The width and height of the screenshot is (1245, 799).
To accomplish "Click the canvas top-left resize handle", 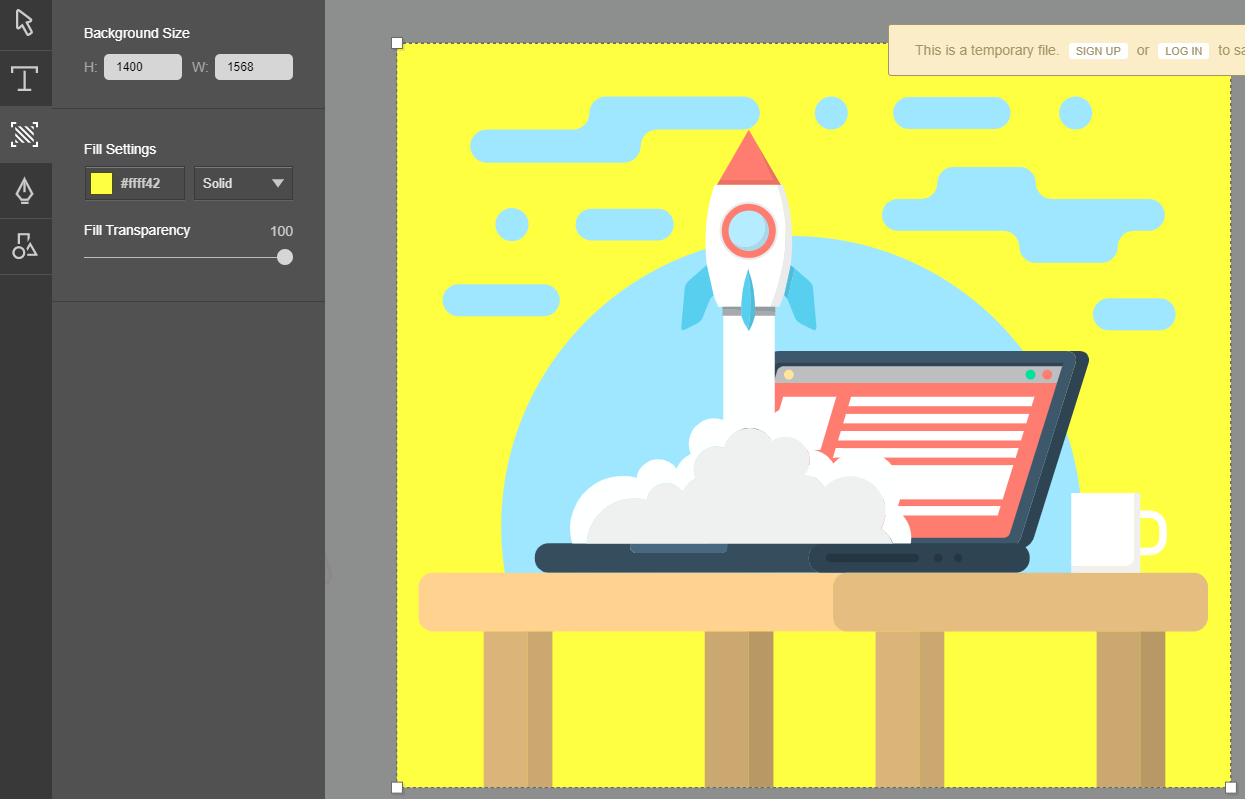I will 397,43.
